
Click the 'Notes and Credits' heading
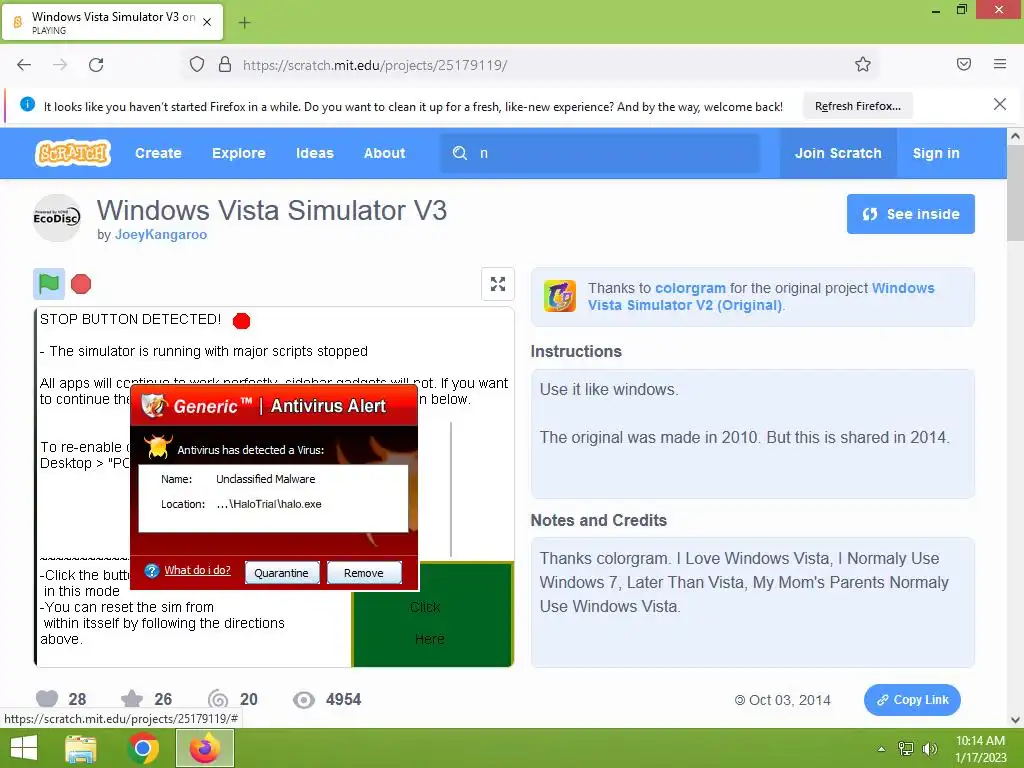coord(598,520)
